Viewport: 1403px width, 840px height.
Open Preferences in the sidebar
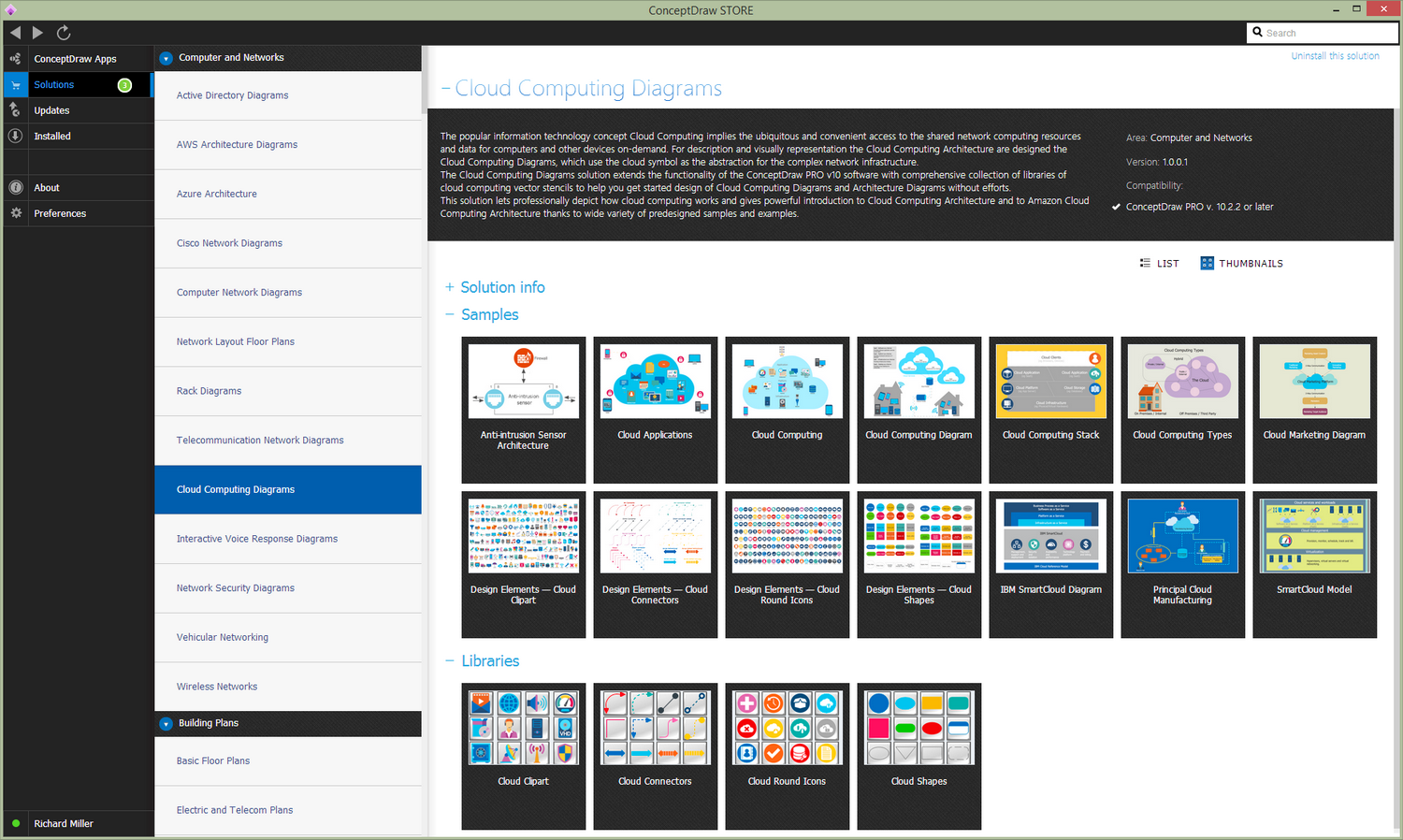click(79, 213)
